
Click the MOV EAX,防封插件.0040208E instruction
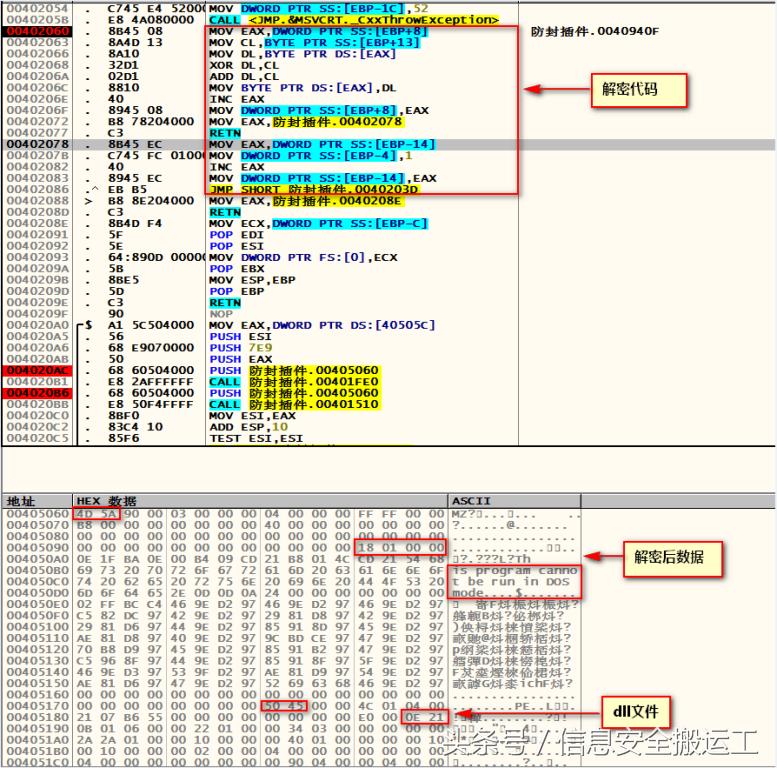[306, 201]
